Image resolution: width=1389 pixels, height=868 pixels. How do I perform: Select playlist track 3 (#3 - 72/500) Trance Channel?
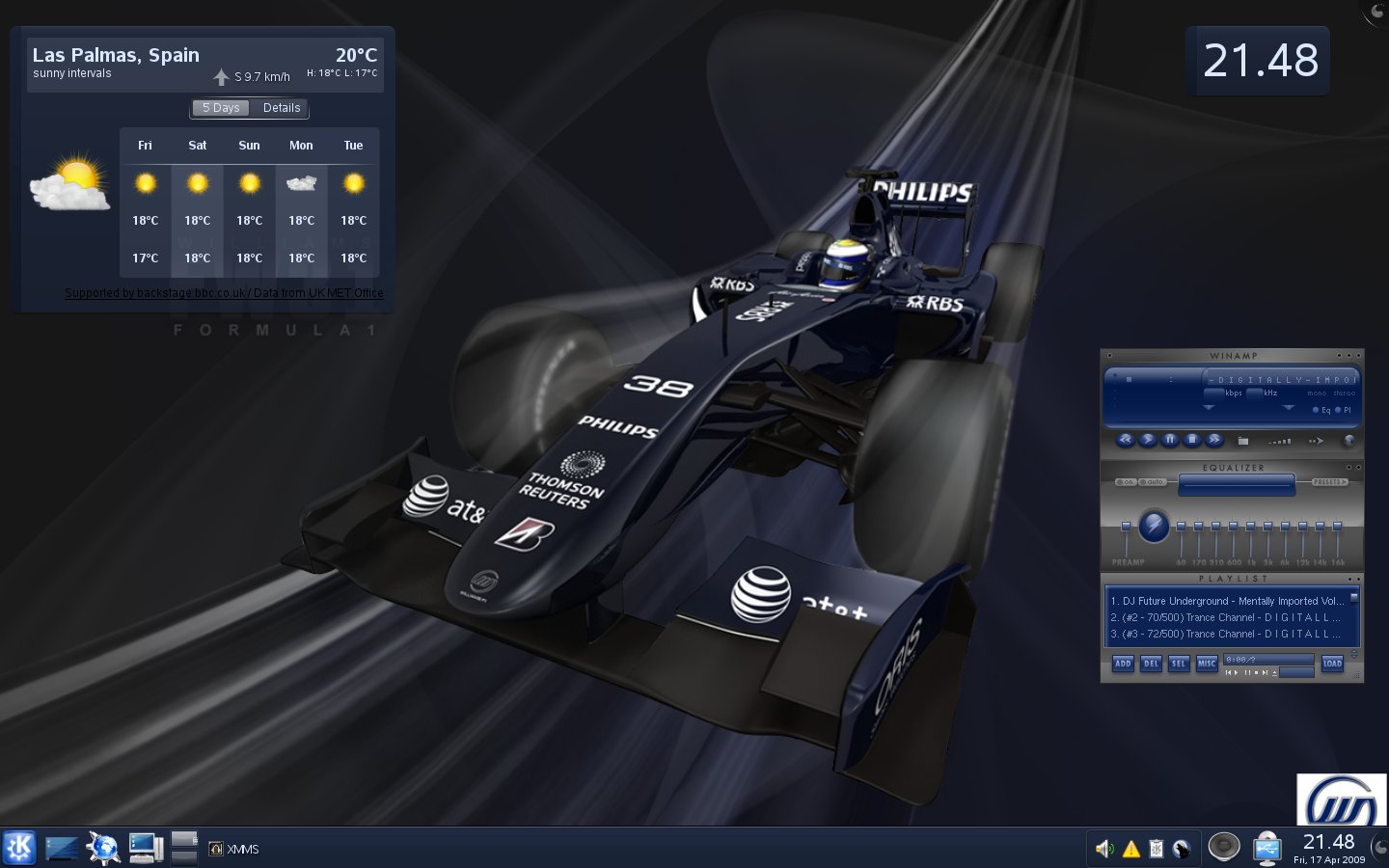click(1227, 634)
